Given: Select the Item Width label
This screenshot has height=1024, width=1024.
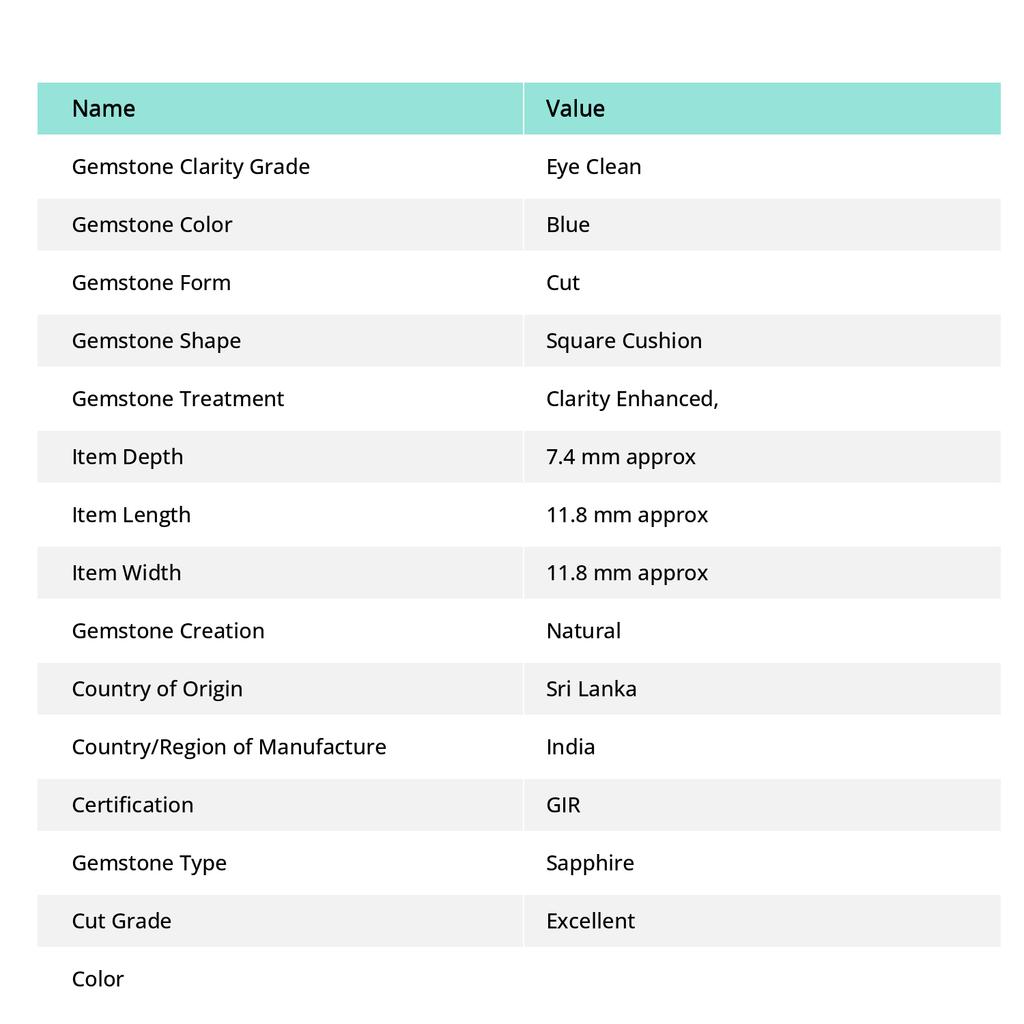Looking at the screenshot, I should click(x=126, y=573).
